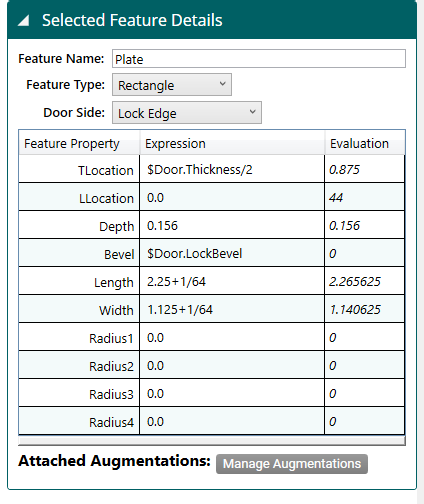The width and height of the screenshot is (424, 504).
Task: Click the LLocation evaluation value 44
Action: 336,198
